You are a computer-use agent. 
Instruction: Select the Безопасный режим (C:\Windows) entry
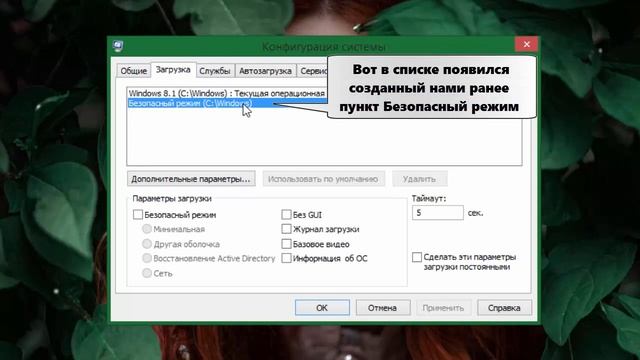point(227,103)
